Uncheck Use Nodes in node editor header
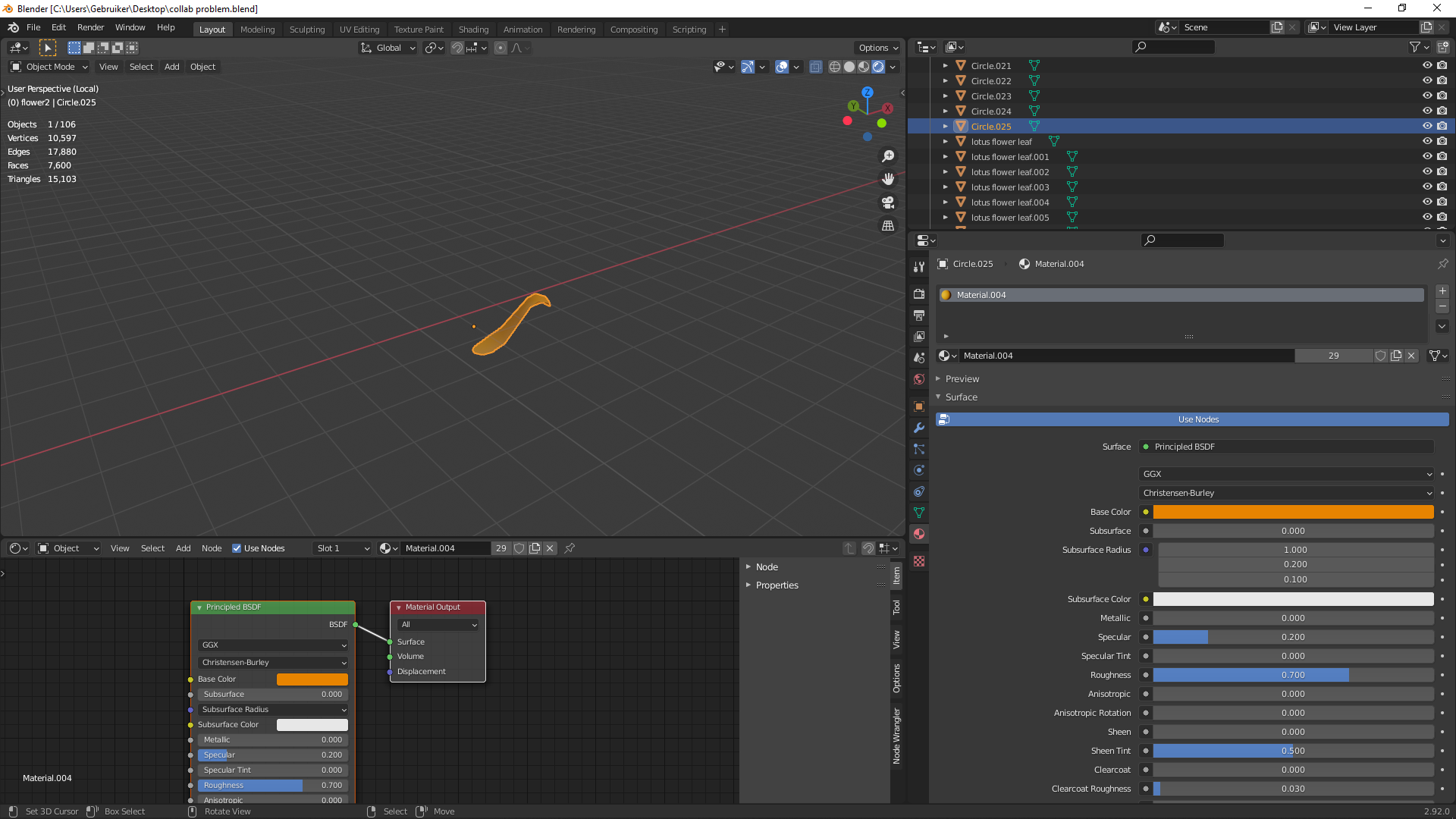Screen dimensions: 1456x819 pyautogui.click(x=237, y=548)
